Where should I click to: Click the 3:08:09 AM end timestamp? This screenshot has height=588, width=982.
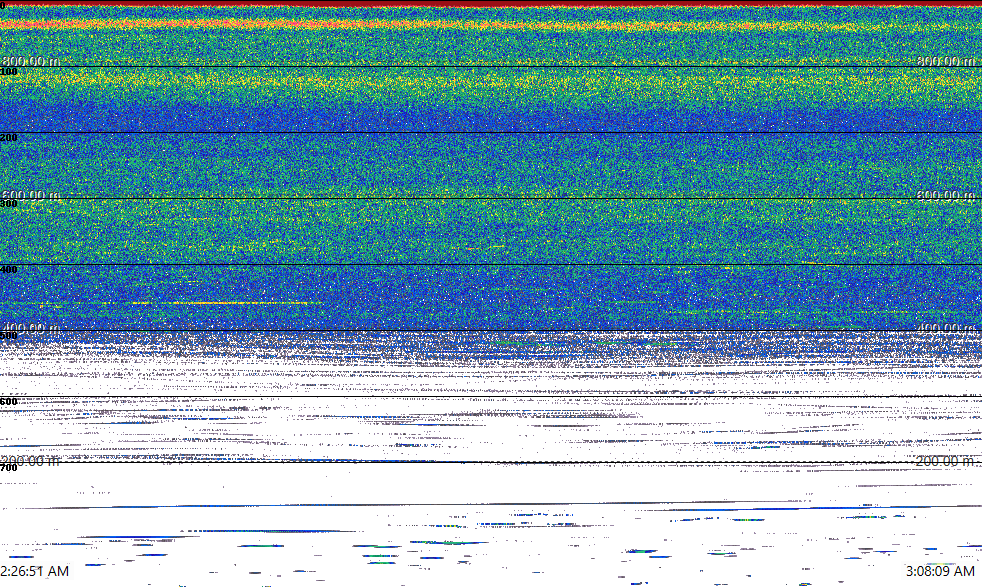(940, 571)
